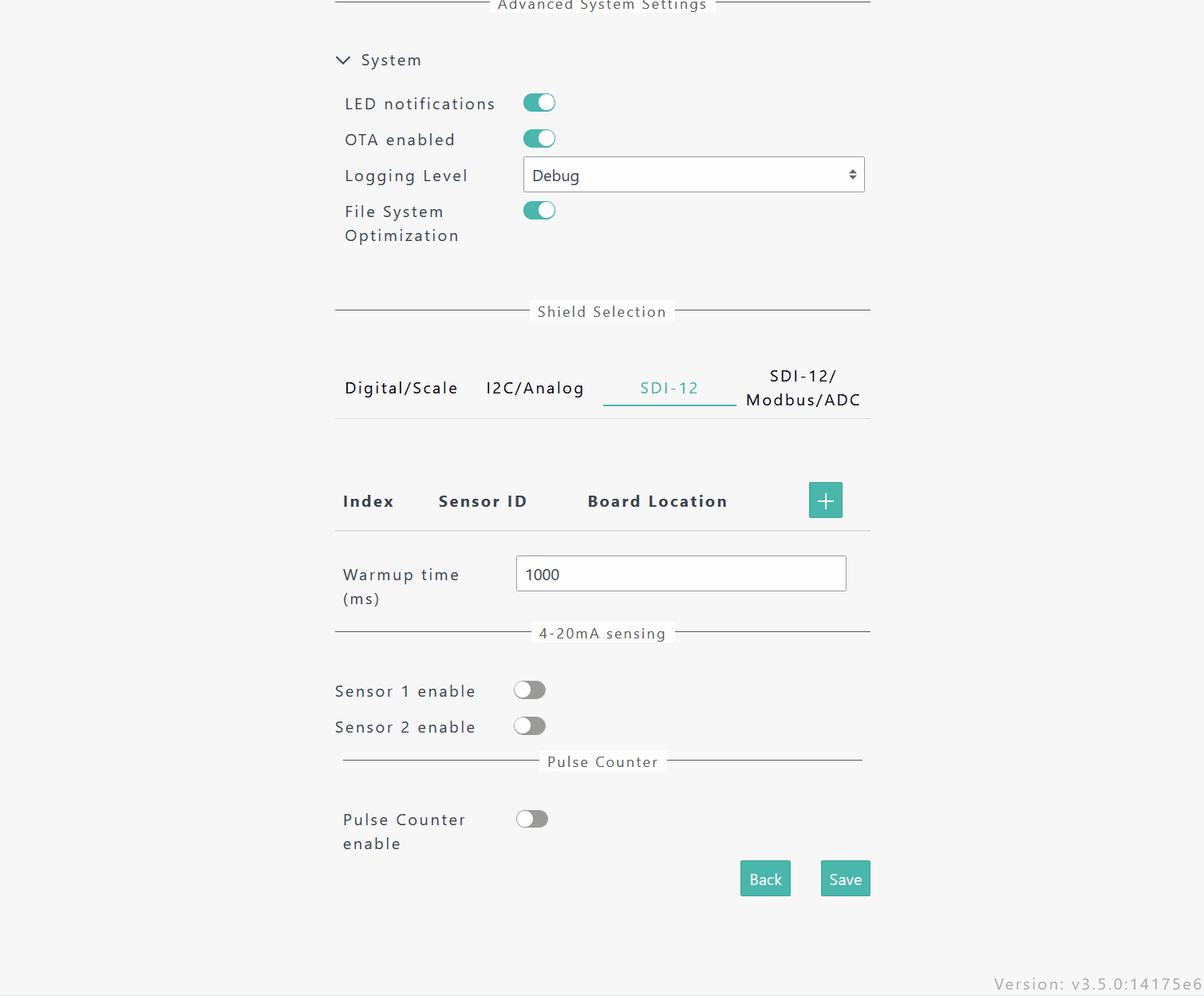The height and width of the screenshot is (996, 1204).
Task: Click the System section heading text
Action: [x=391, y=61]
